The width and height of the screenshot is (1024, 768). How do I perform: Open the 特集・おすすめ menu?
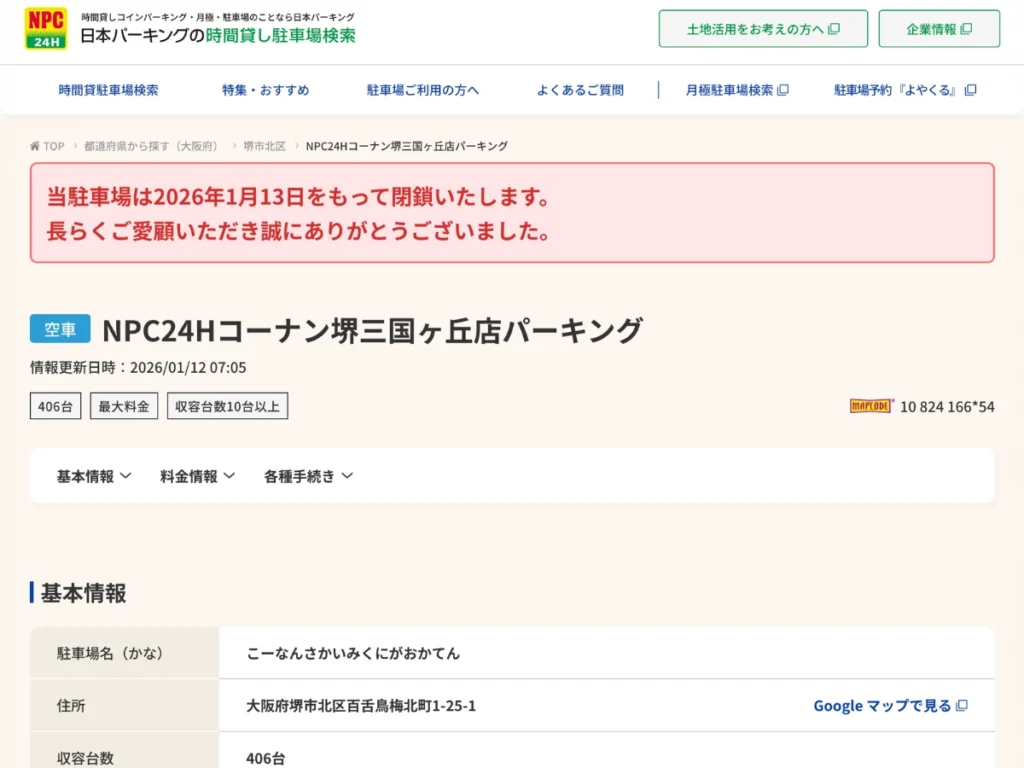[x=265, y=89]
